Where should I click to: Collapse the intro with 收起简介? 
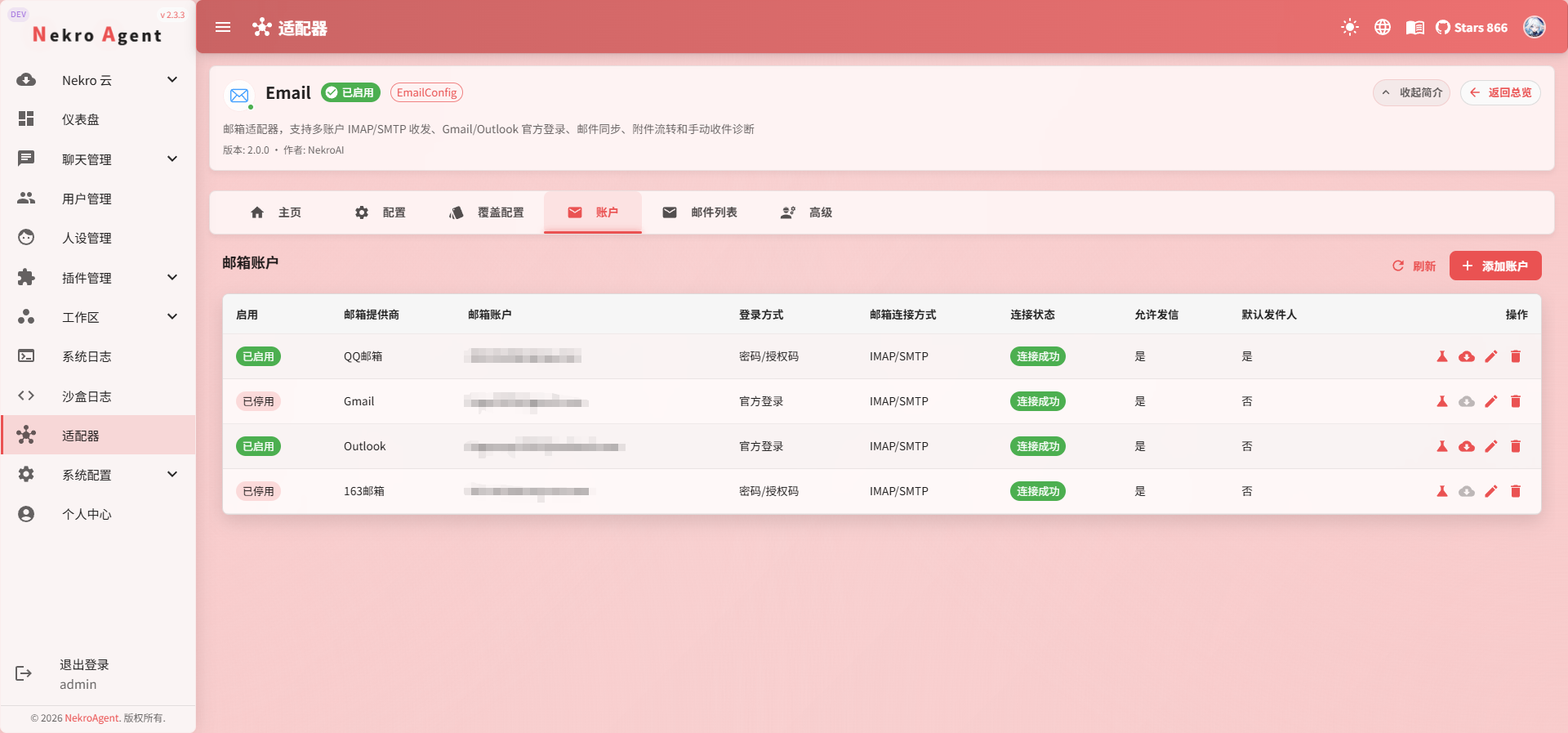(x=1411, y=92)
